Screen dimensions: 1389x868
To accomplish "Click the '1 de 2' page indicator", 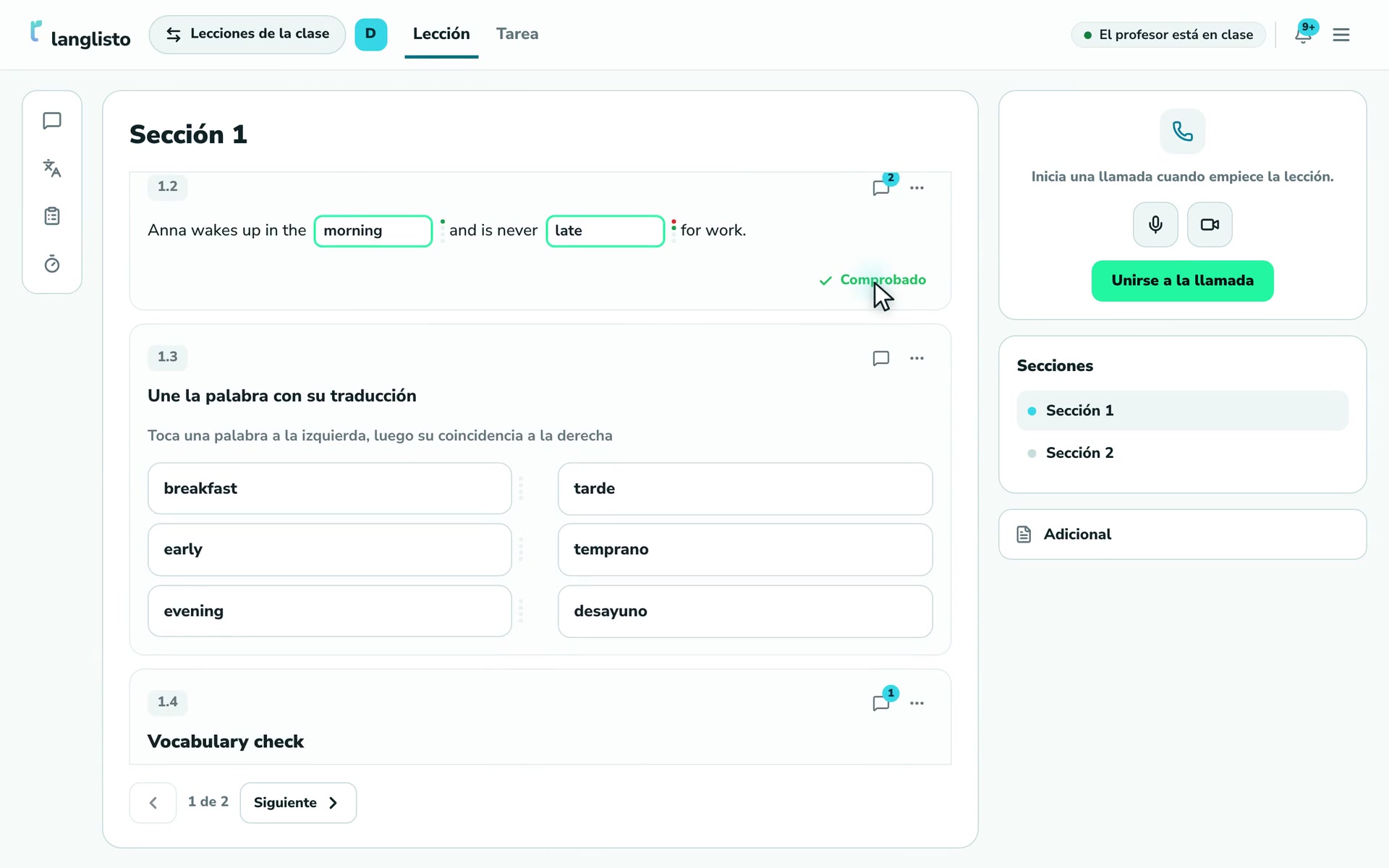I will pos(208,802).
